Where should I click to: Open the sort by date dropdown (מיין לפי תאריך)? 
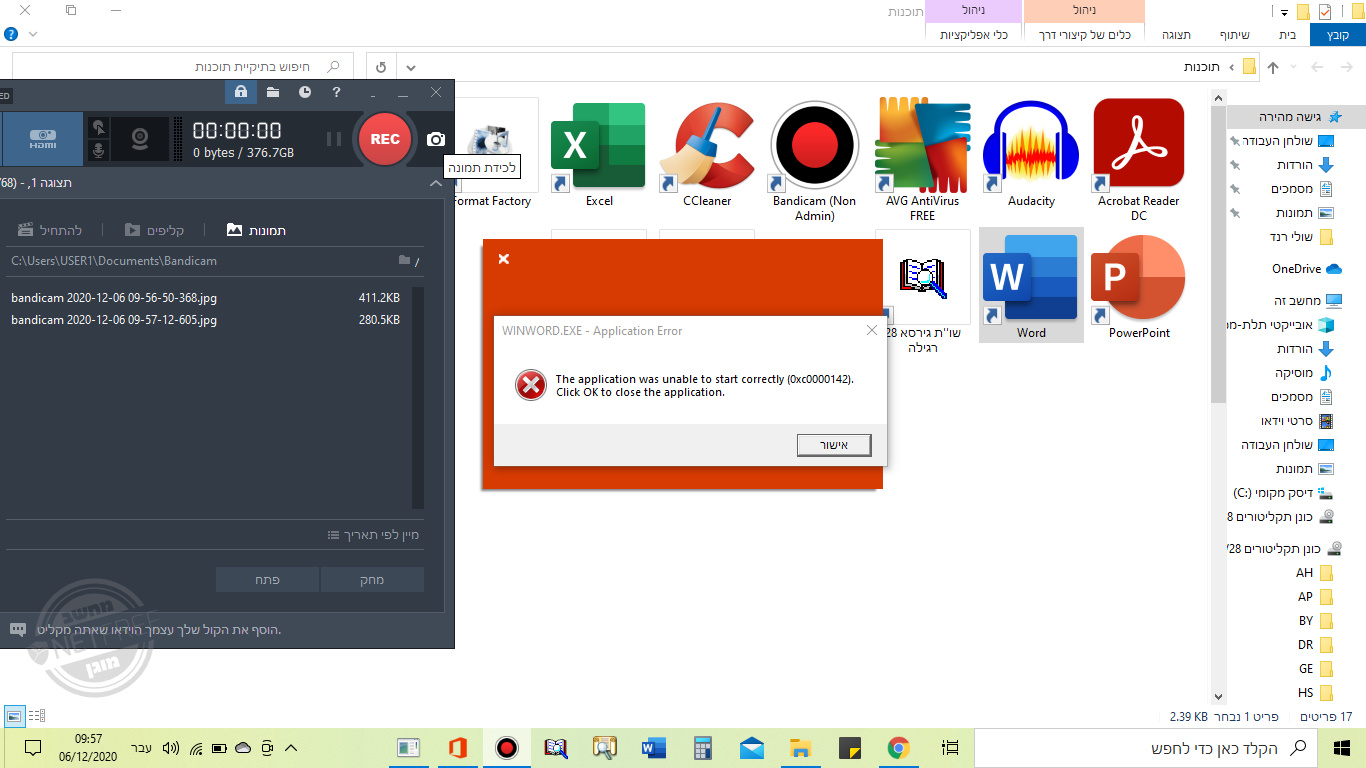point(374,535)
